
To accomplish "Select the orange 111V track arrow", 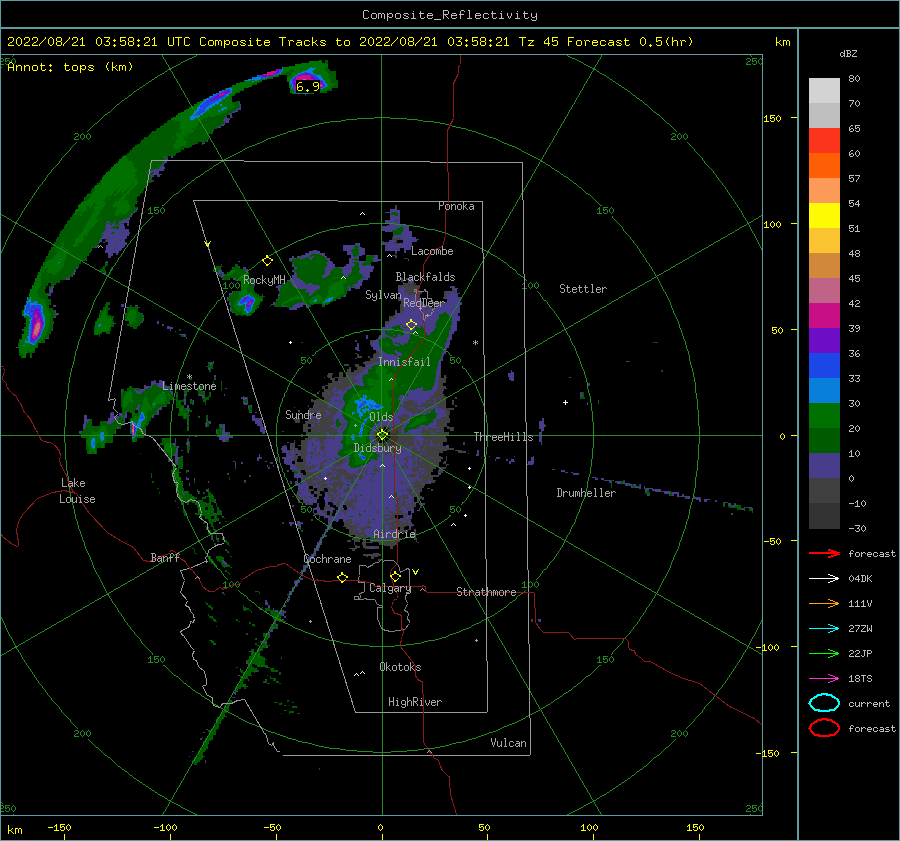I will [x=824, y=603].
